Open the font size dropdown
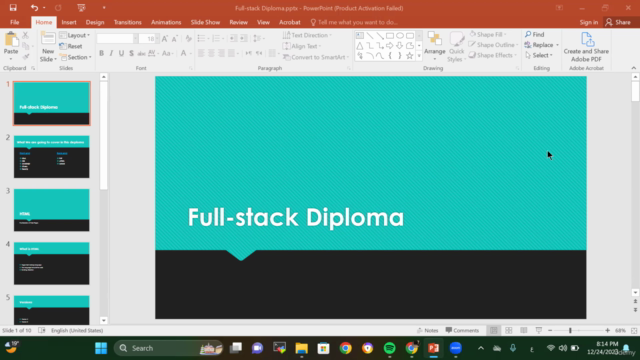The width and height of the screenshot is (640, 360). point(157,39)
